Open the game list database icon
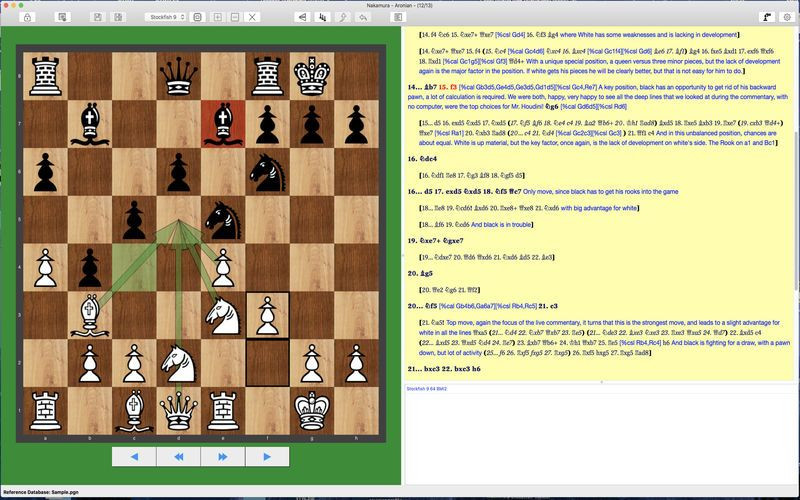 click(62, 17)
